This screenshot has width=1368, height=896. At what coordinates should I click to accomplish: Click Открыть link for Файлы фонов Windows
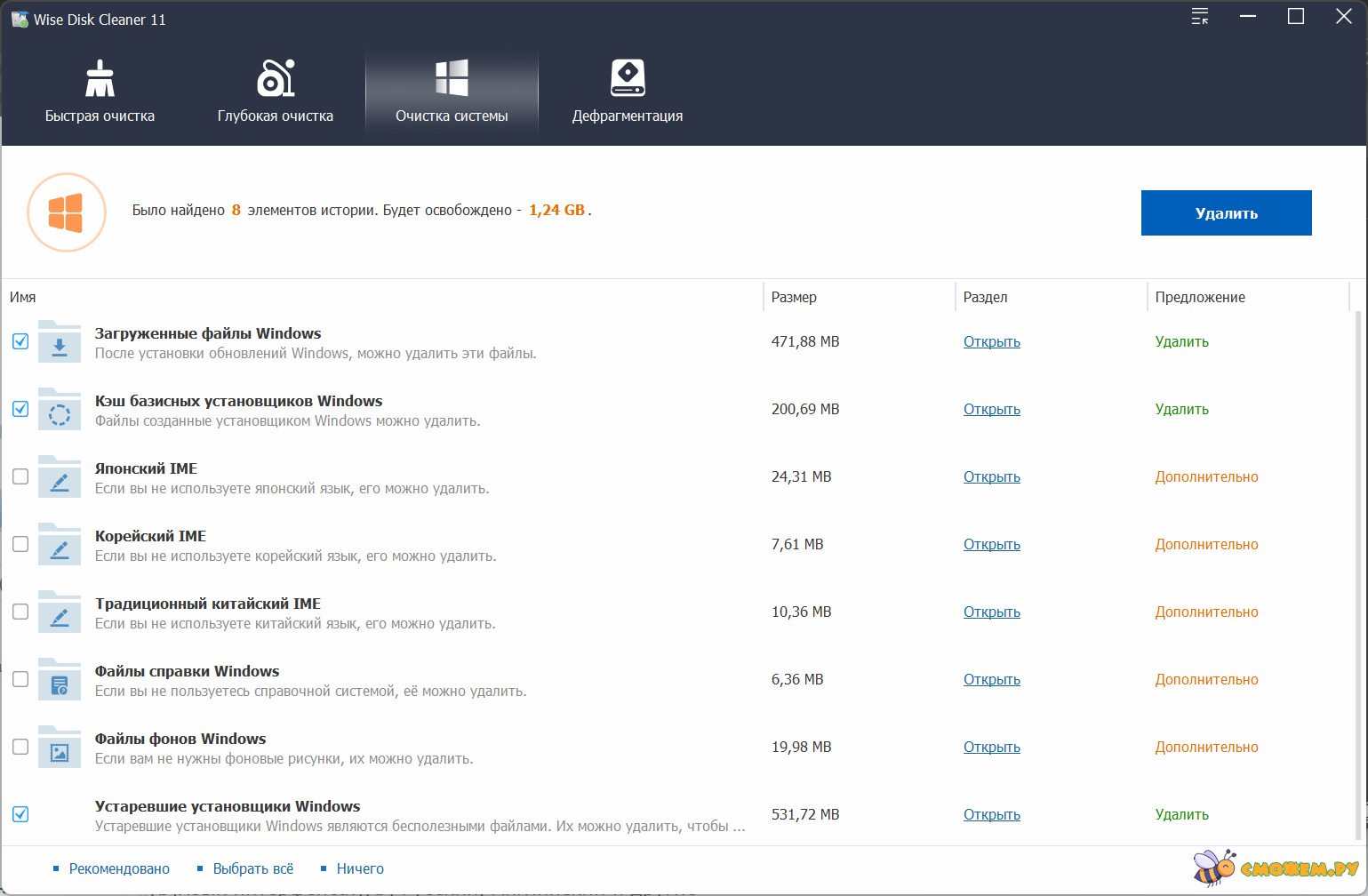991,747
